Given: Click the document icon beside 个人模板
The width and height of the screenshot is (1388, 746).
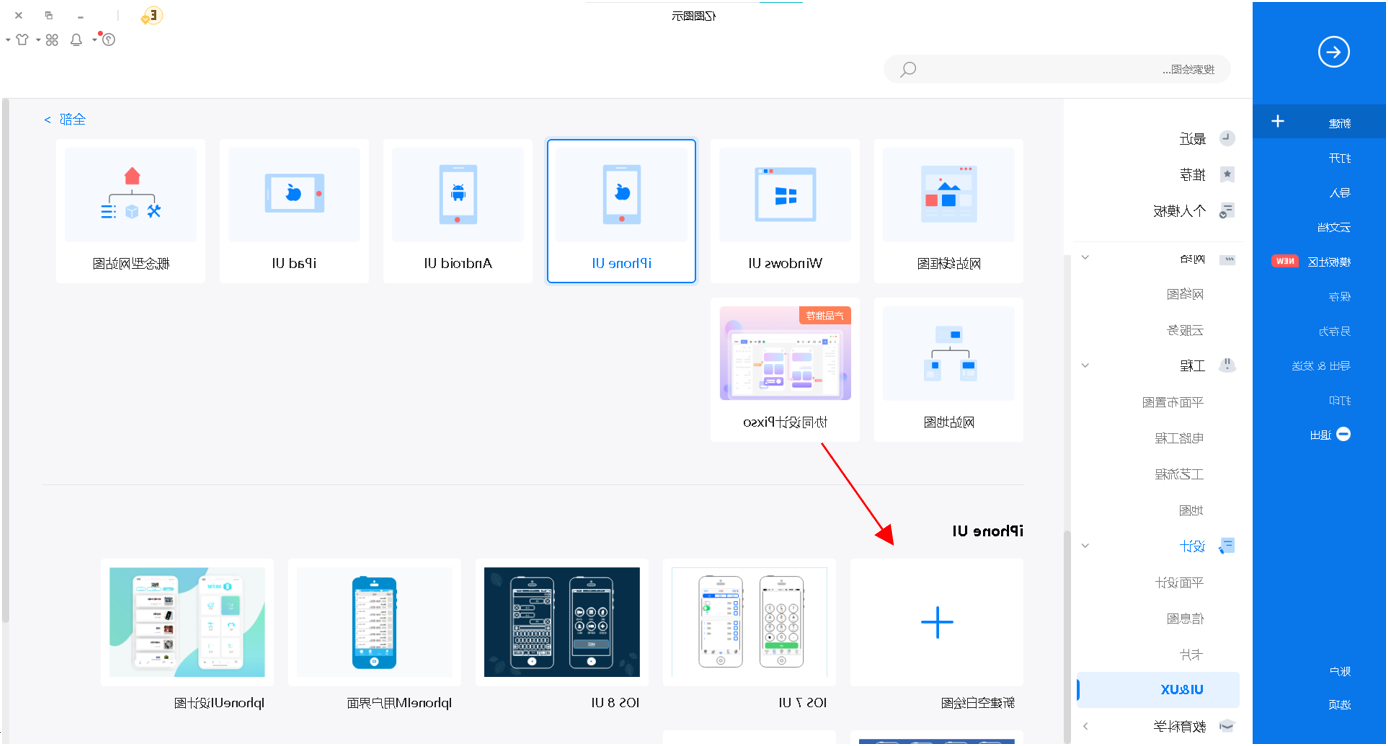Looking at the screenshot, I should (x=1227, y=211).
